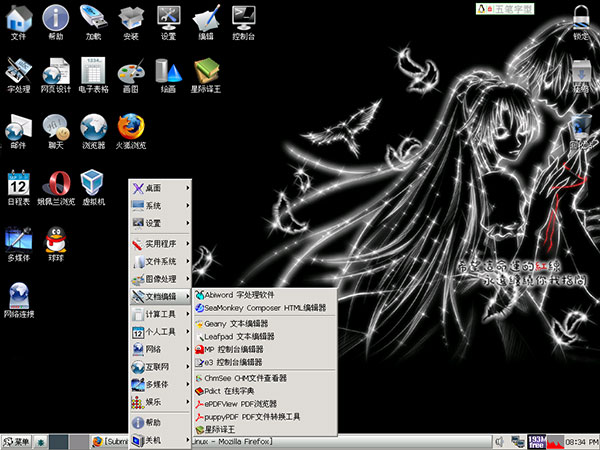
Task: Launch the 字处理 word processor icon
Action: [x=18, y=75]
